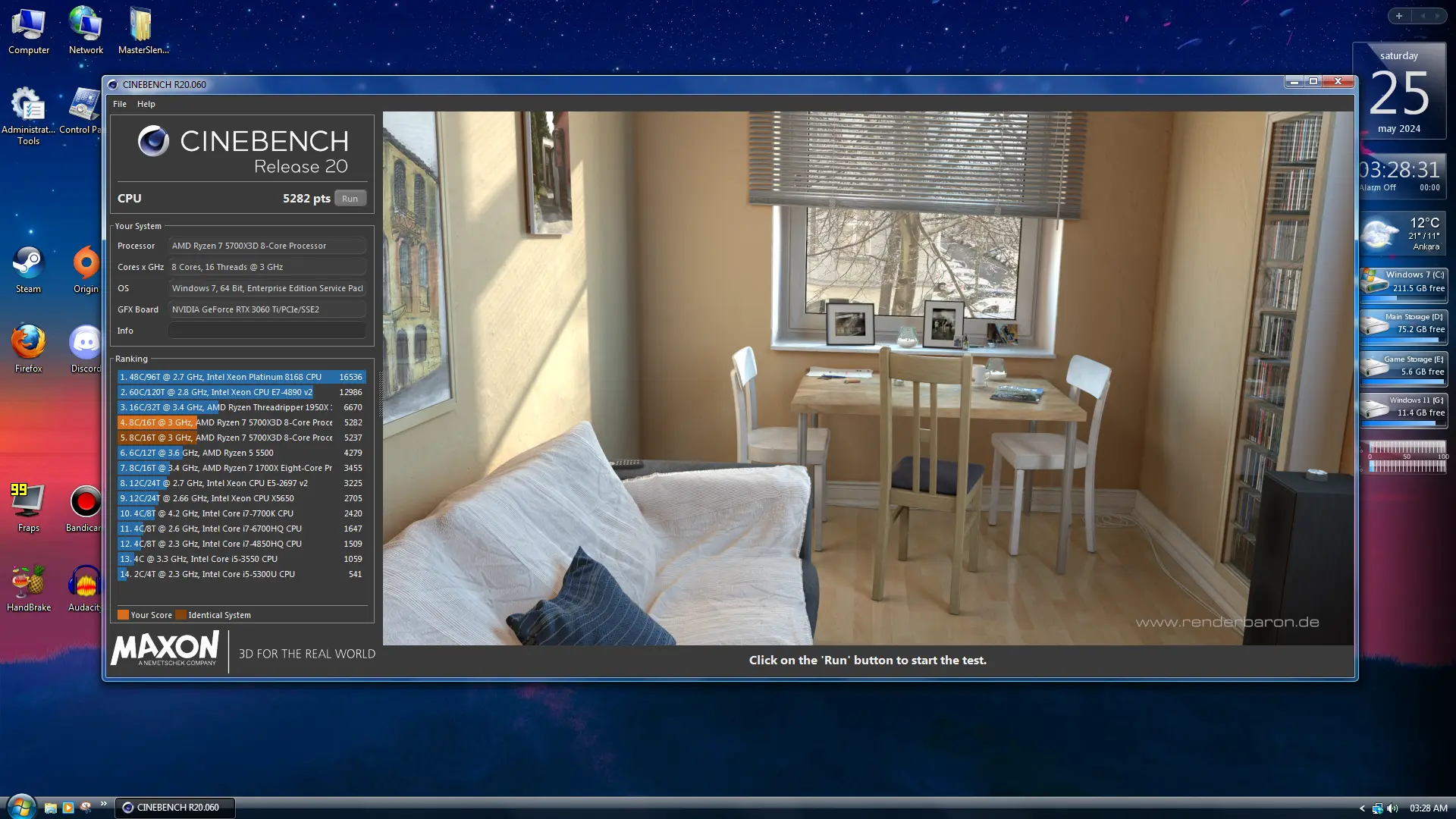Screen dimensions: 1456x819
Task: Select ranking row Xeon X5650
Action: click(x=241, y=498)
